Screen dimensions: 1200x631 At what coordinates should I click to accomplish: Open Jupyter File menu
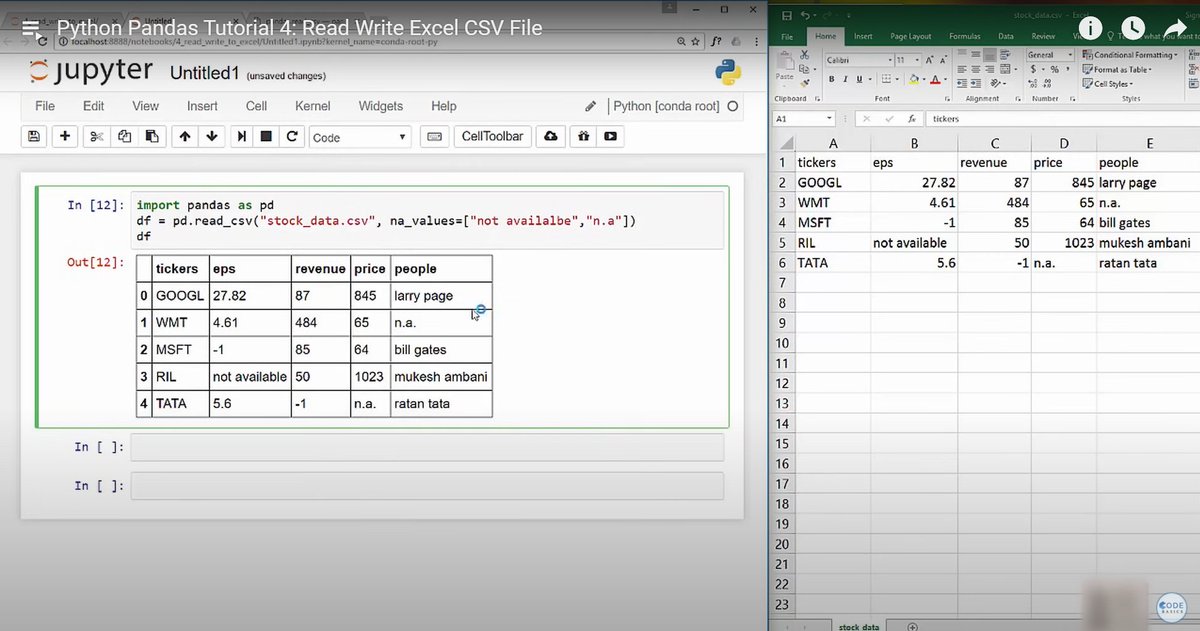45,106
